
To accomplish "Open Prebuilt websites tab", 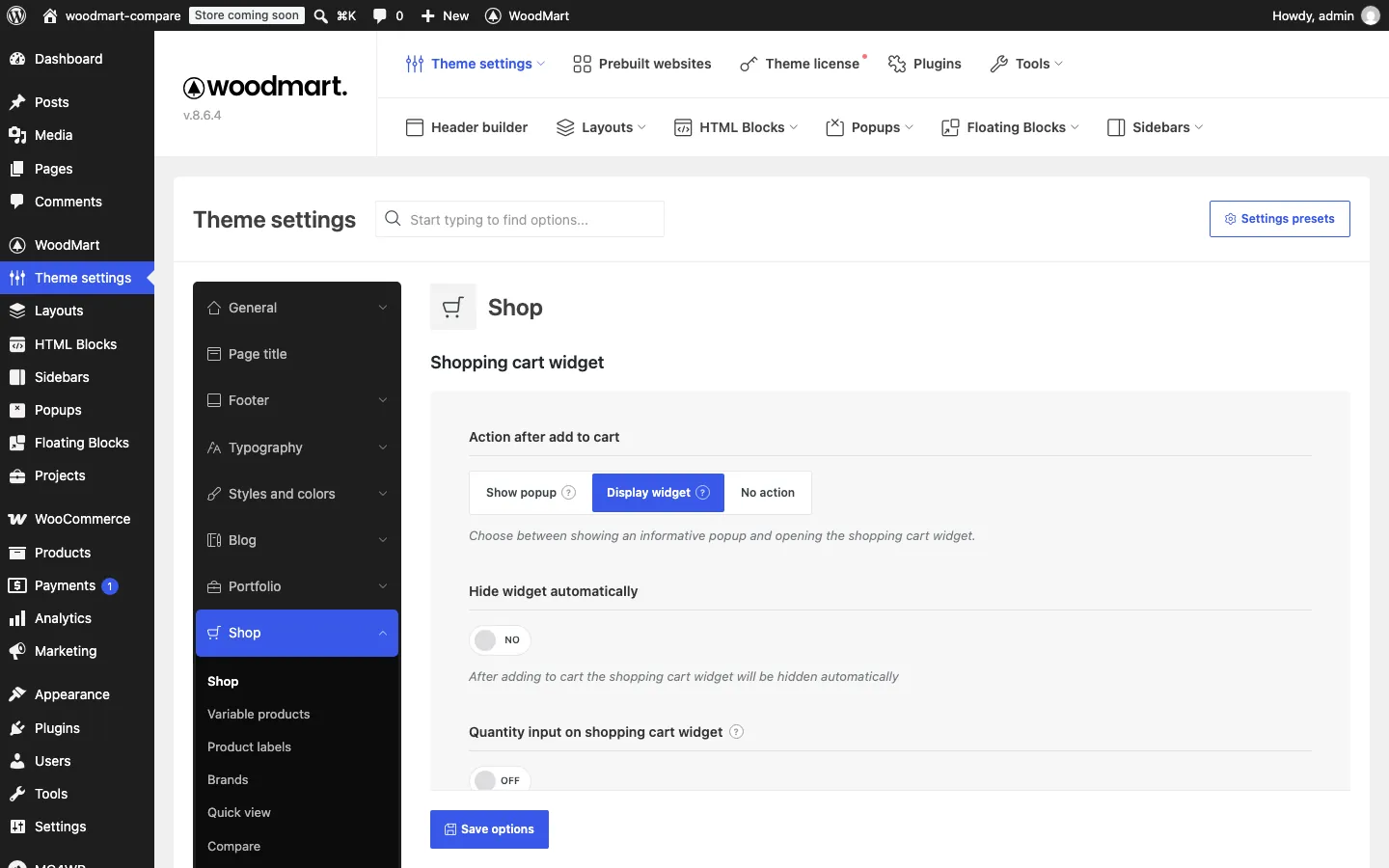I will [x=642, y=64].
